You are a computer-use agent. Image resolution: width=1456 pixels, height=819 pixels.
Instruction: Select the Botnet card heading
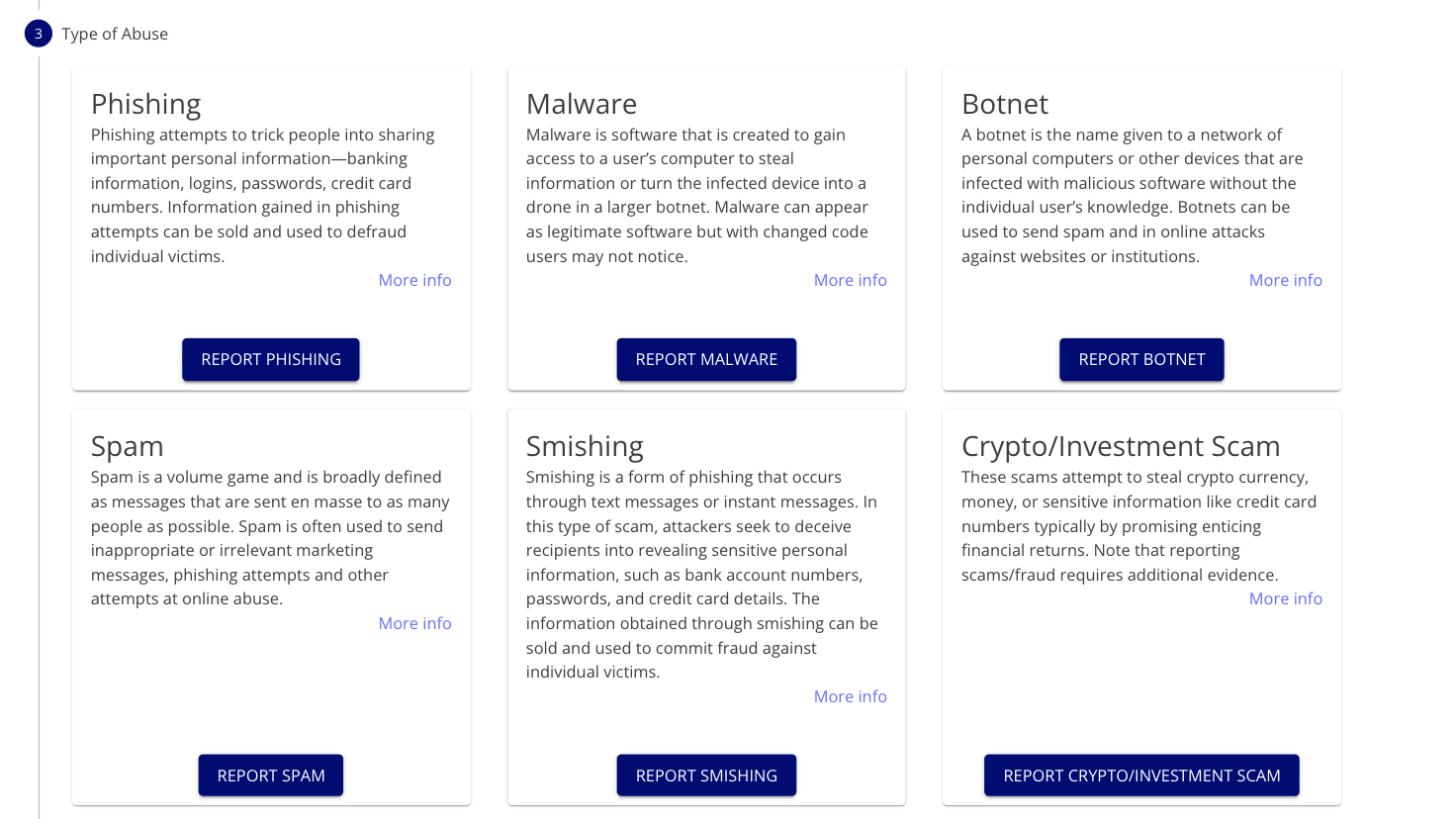click(x=1005, y=104)
